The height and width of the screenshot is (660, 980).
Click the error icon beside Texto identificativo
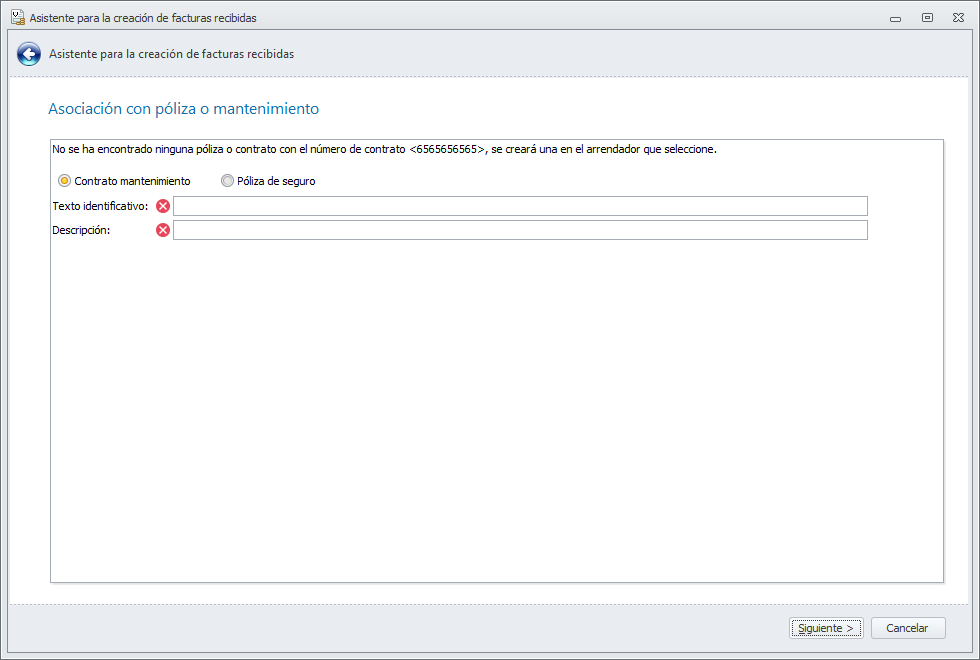pos(163,206)
